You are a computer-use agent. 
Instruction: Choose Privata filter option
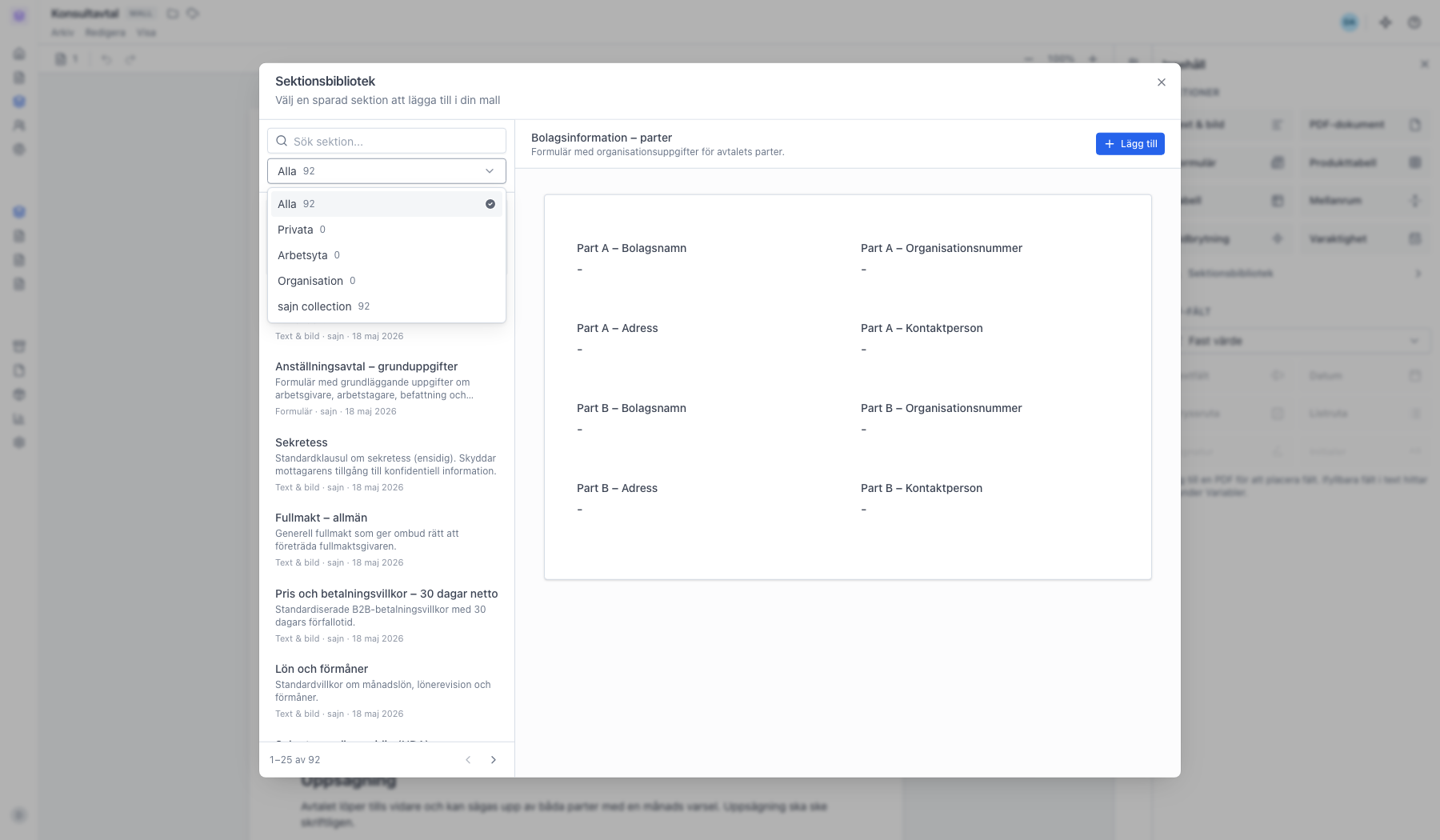click(x=386, y=230)
